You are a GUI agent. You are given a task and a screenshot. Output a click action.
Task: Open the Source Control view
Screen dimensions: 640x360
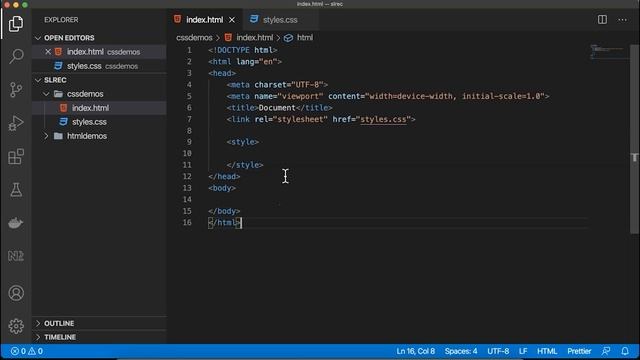click(x=16, y=90)
